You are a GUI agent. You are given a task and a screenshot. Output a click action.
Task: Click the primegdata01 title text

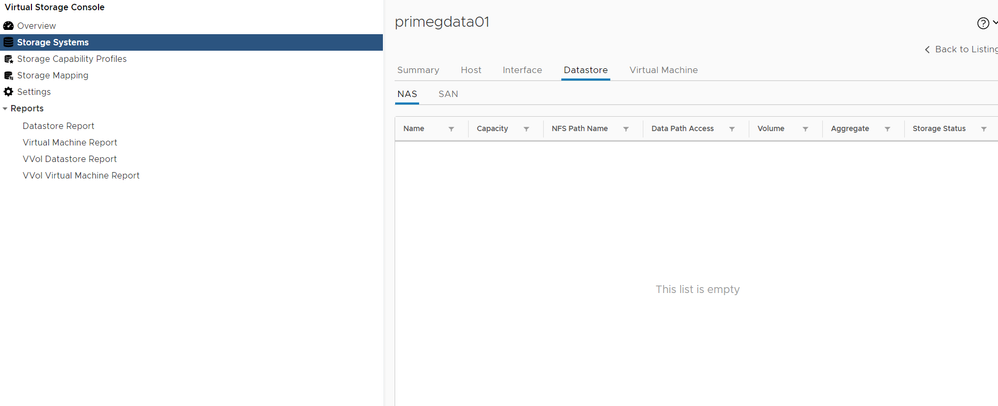click(x=442, y=22)
